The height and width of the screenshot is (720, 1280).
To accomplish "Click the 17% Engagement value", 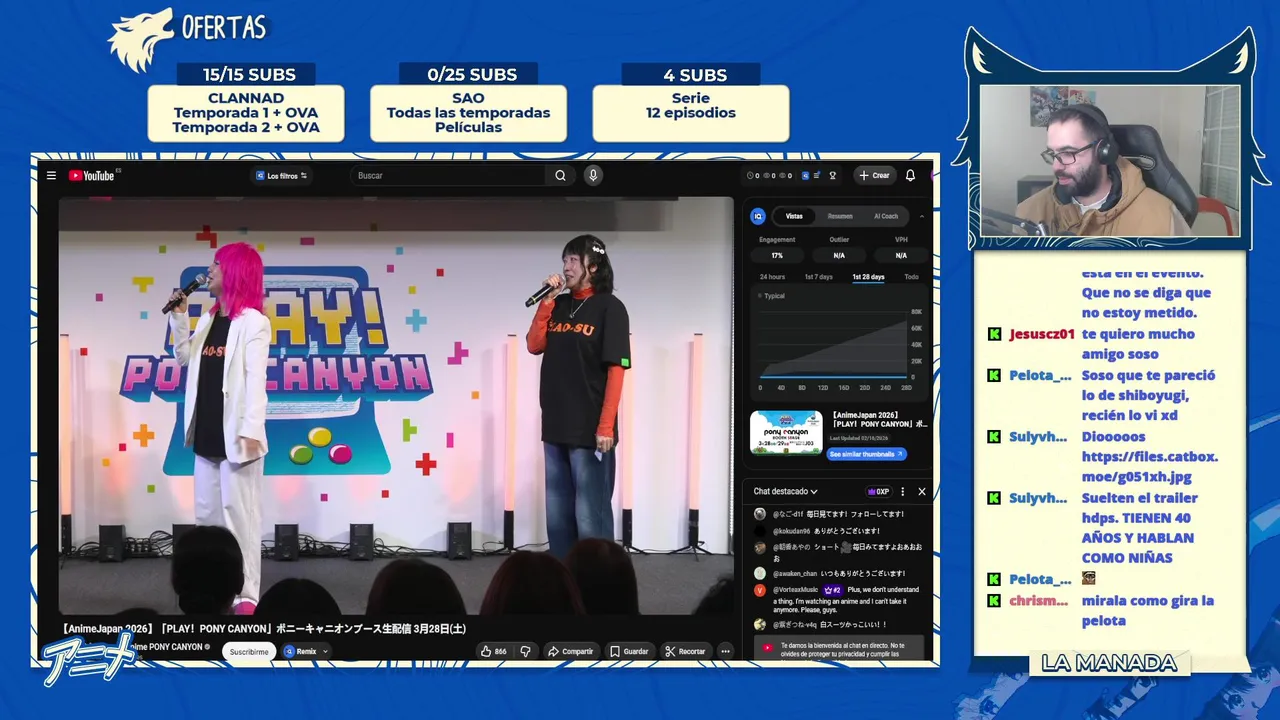I will (777, 256).
